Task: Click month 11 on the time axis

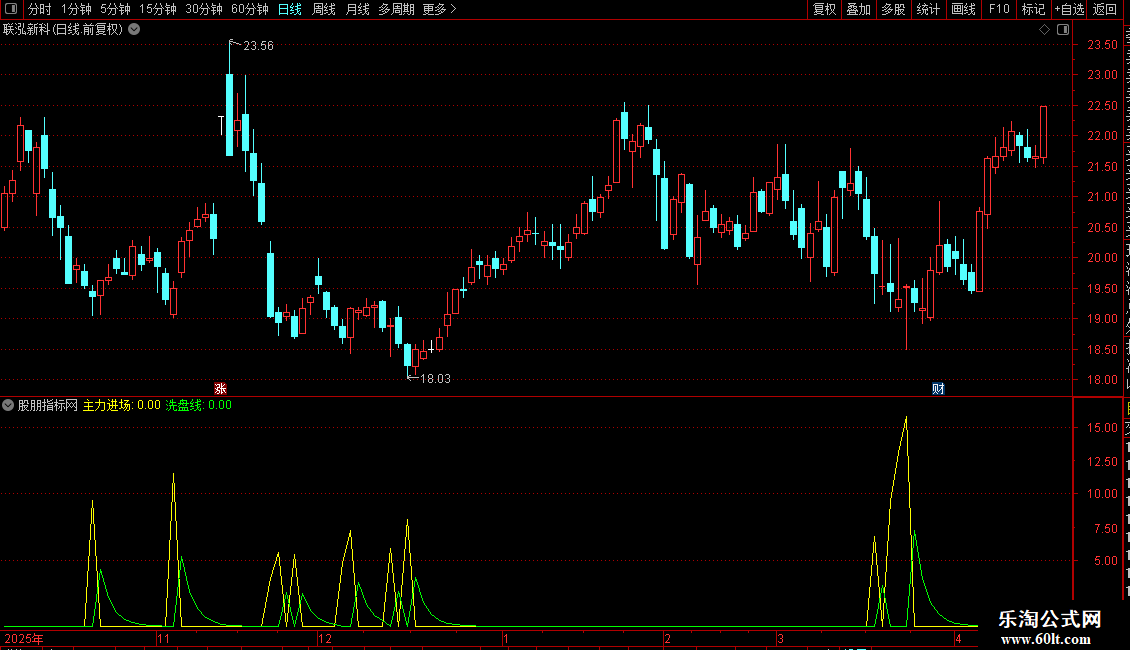Action: (x=164, y=638)
